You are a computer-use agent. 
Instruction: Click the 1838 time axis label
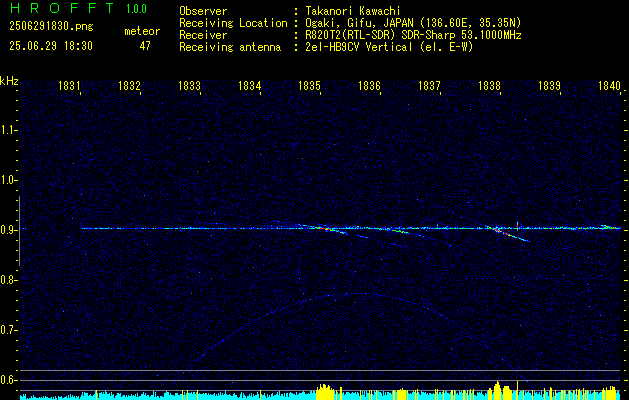pyautogui.click(x=489, y=85)
